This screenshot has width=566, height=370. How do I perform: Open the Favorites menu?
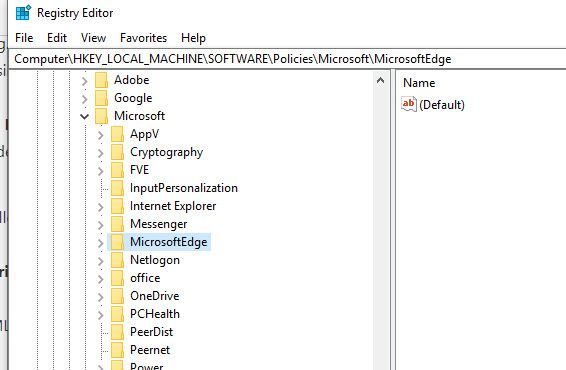[143, 38]
